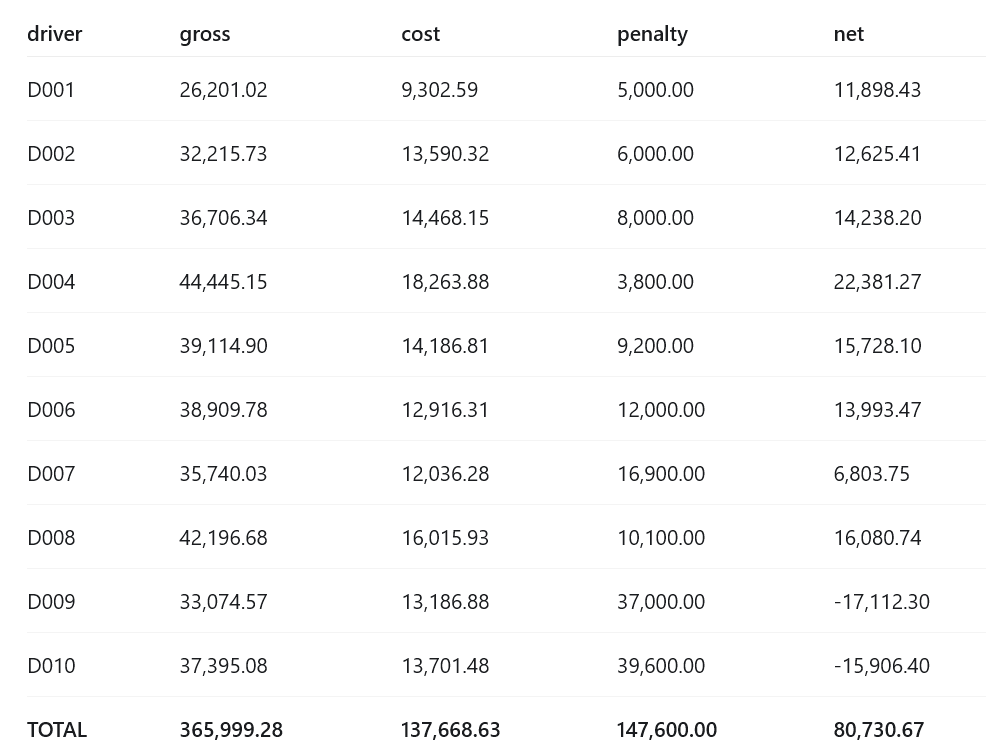
Task: Select the TOTAL row label
Action: 57,730
